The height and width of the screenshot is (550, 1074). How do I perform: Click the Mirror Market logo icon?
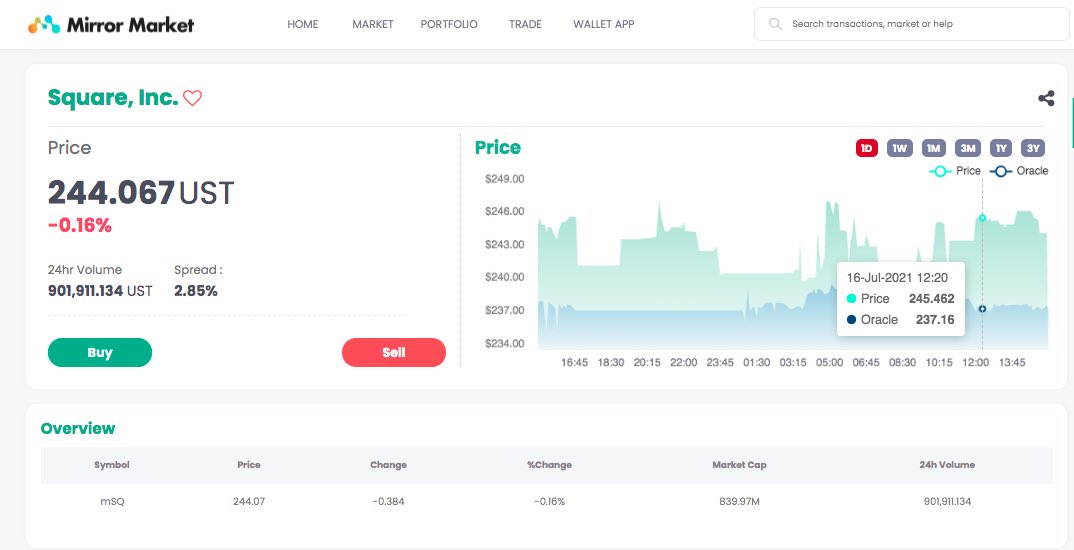point(44,25)
